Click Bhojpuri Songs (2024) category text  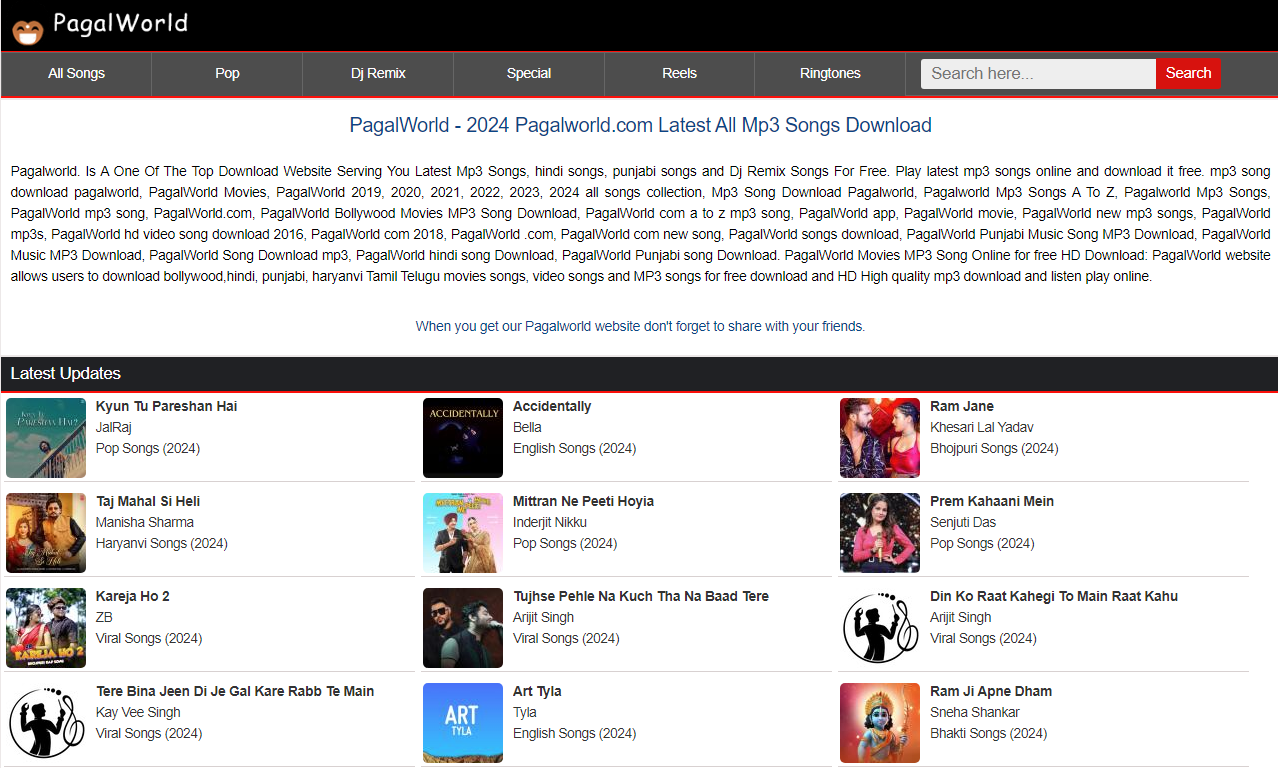pyautogui.click(x=994, y=448)
